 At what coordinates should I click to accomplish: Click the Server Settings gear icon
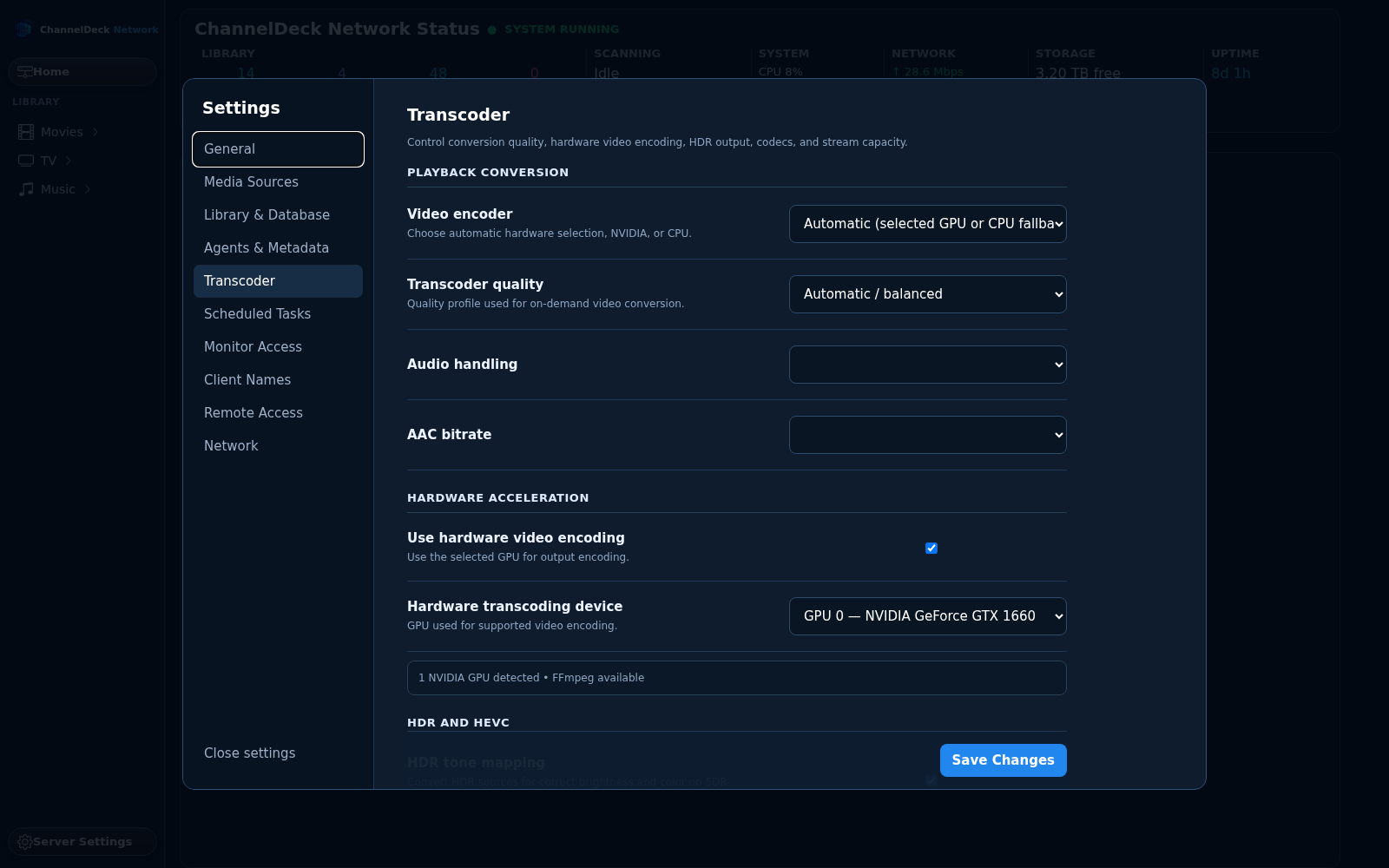click(25, 842)
